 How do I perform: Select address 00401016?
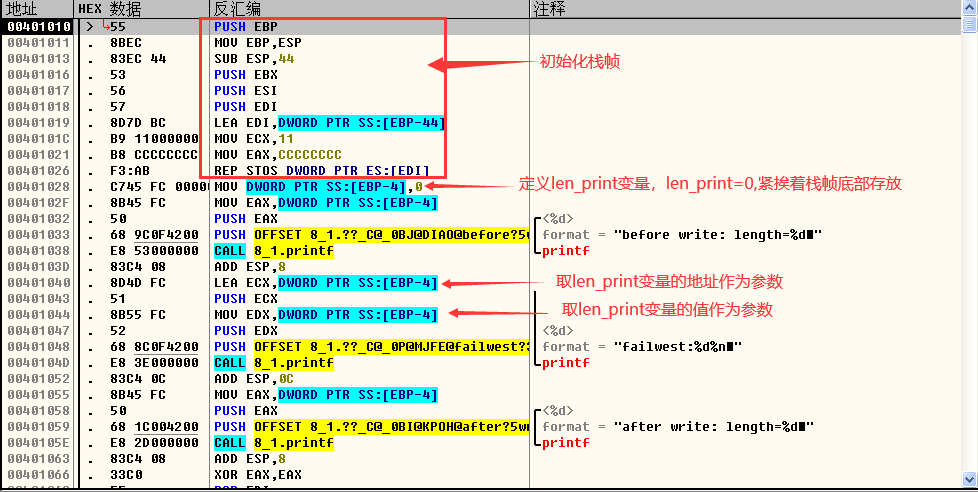click(39, 75)
